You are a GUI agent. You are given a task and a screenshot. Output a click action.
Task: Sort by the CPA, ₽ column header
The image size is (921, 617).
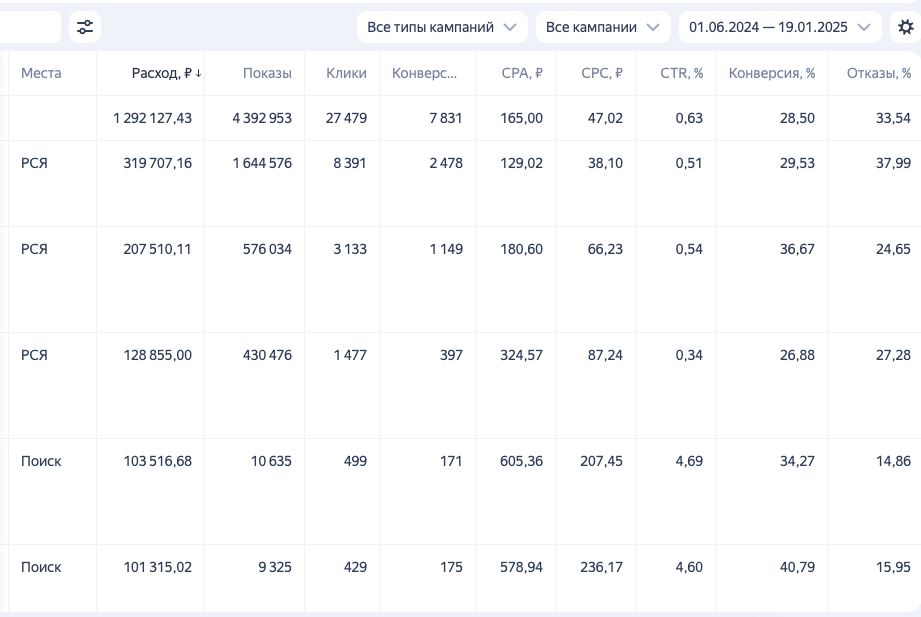click(522, 73)
